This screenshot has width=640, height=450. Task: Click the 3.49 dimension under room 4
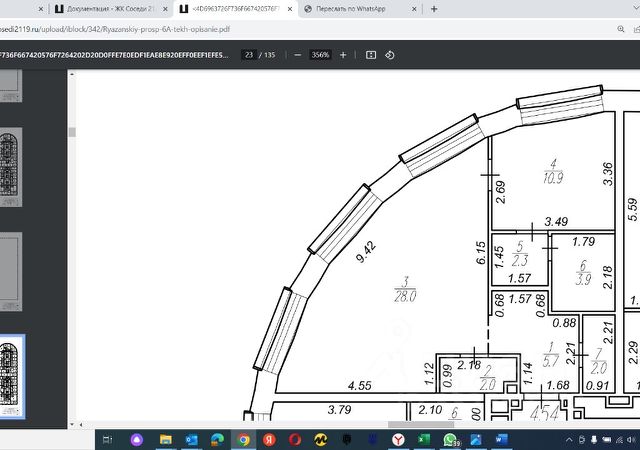[556, 221]
